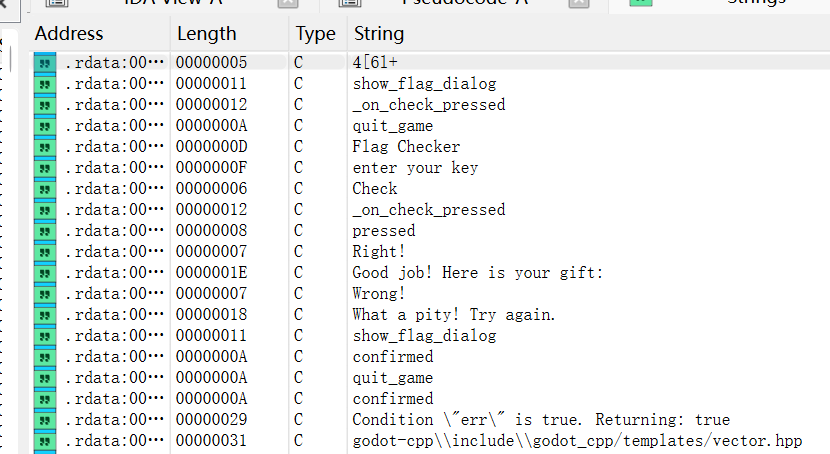Click length value 00000031
The image size is (830, 454).
click(x=211, y=440)
